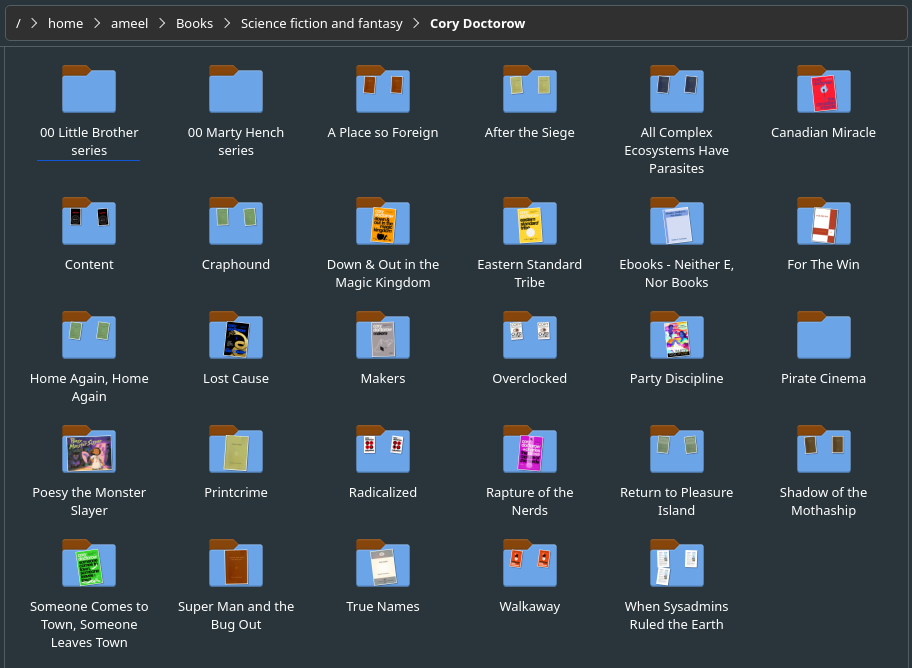The image size is (912, 668).
Task: Select Super Man and the Bug Out folder icon
Action: [236, 563]
